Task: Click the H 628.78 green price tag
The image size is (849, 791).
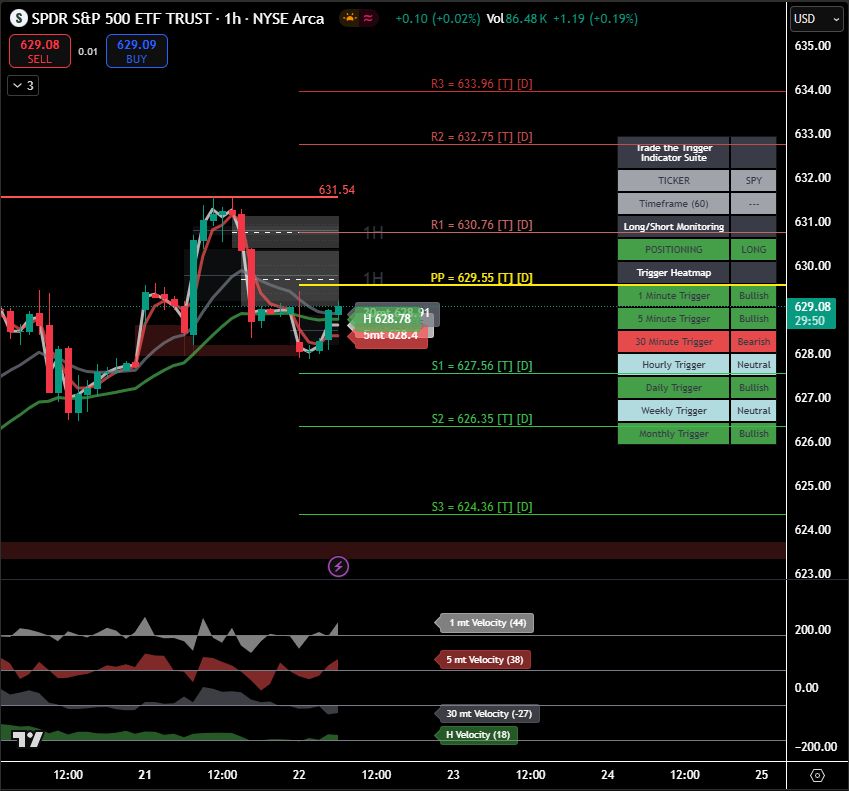Action: pyautogui.click(x=387, y=319)
